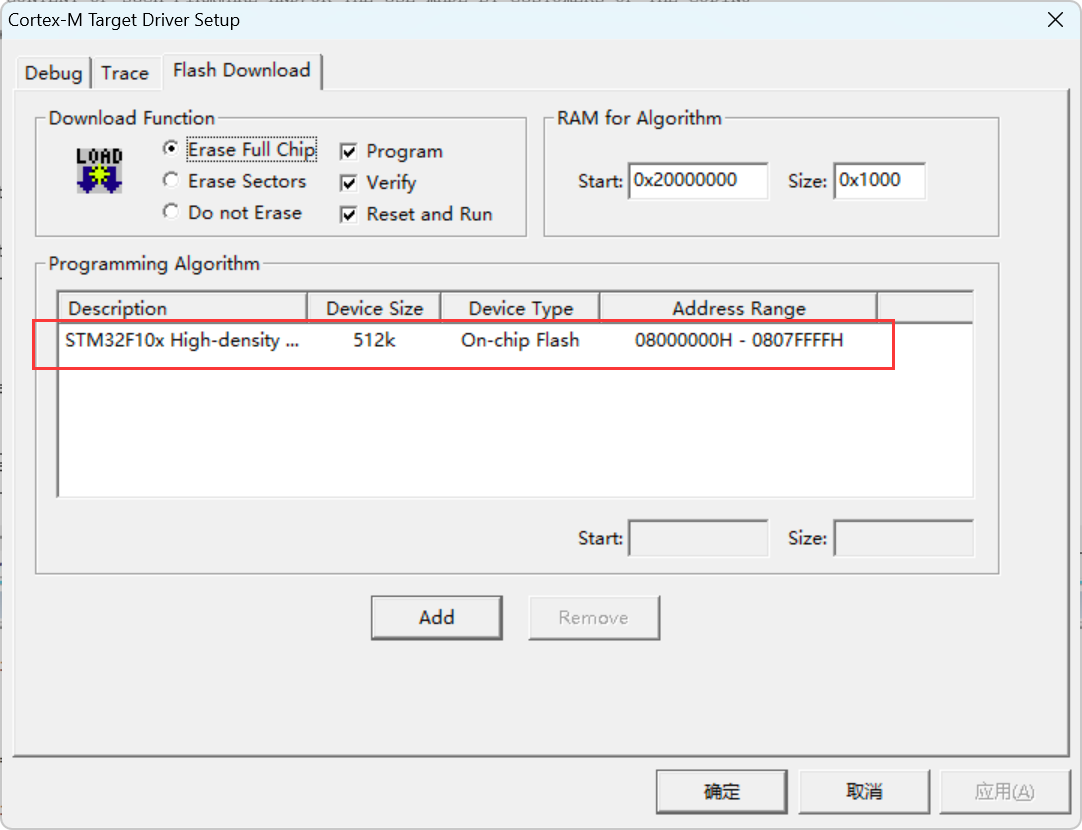This screenshot has width=1082, height=830.
Task: Switch to the Flash Download tab
Action: (x=242, y=71)
